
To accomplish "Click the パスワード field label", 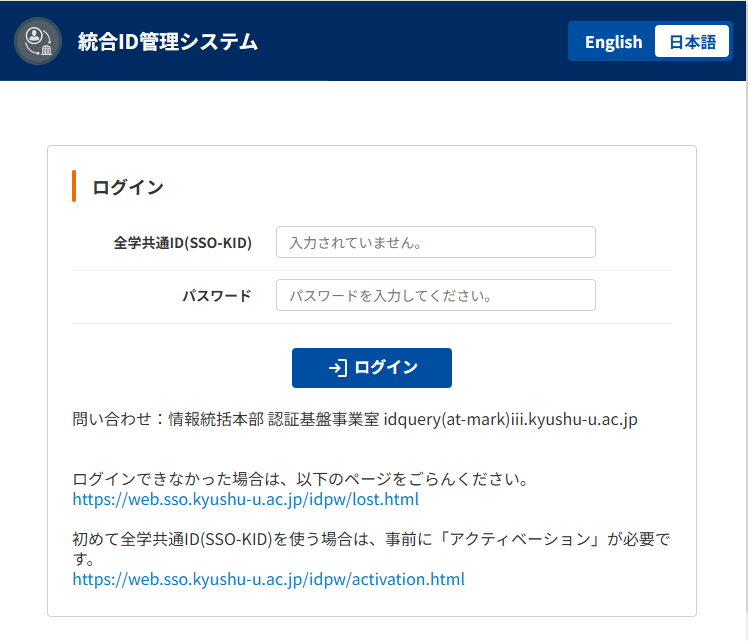I will pyautogui.click(x=216, y=296).
